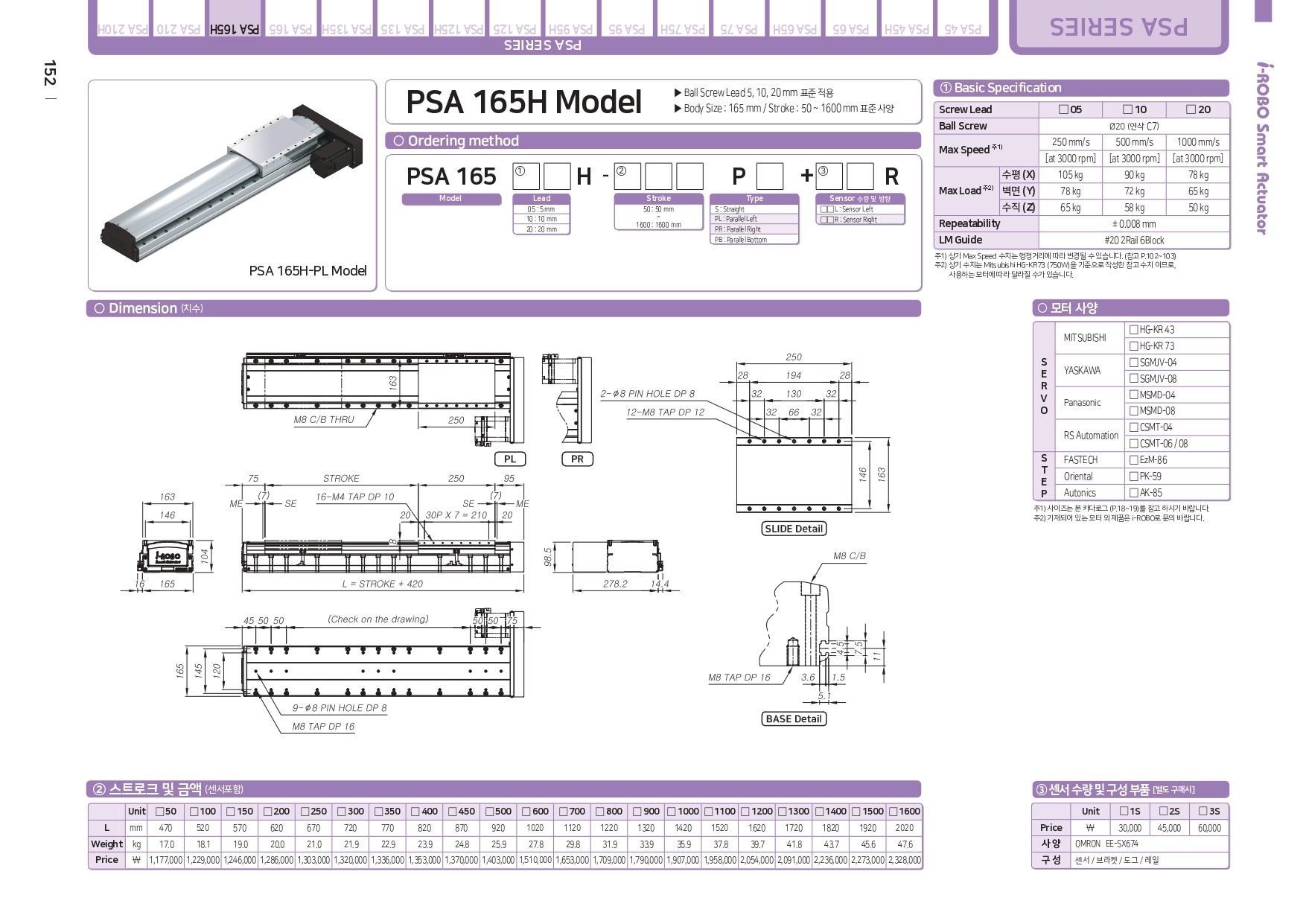Tick the Screw Lead 05 checkbox
The width and height of the screenshot is (1306, 924).
tap(1063, 109)
